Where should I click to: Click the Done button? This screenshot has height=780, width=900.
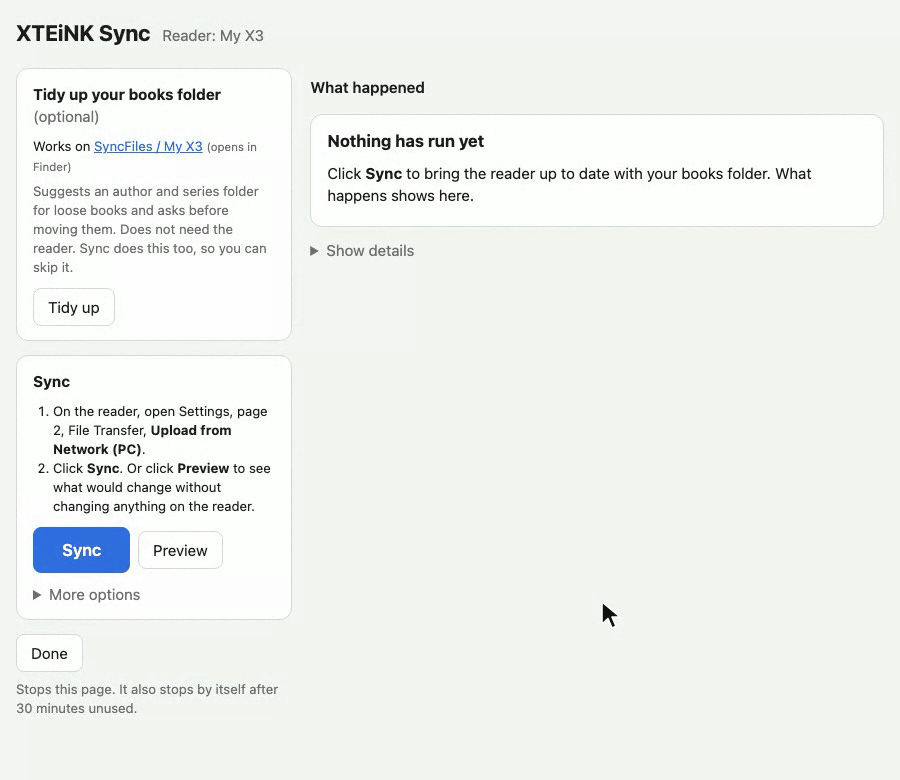pyautogui.click(x=49, y=653)
